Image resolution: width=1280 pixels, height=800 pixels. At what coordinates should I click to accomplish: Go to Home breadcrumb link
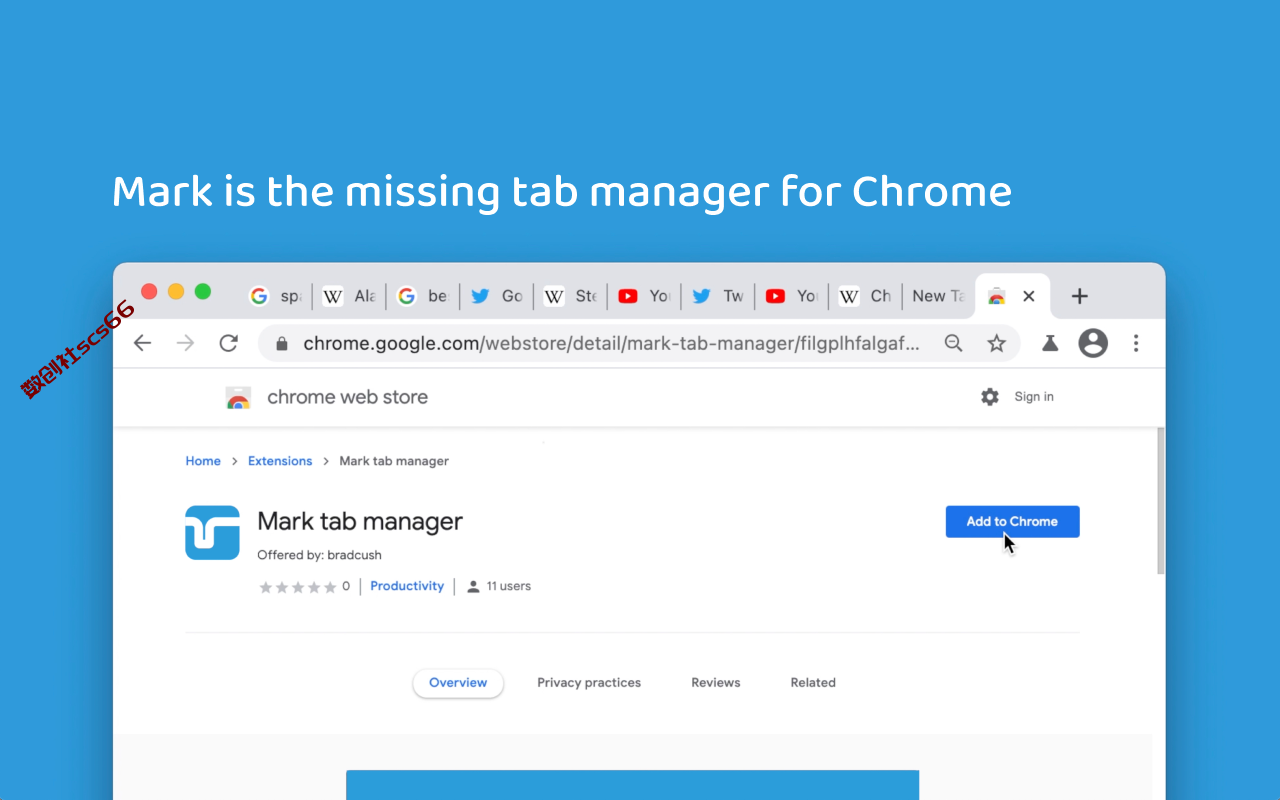tap(203, 461)
